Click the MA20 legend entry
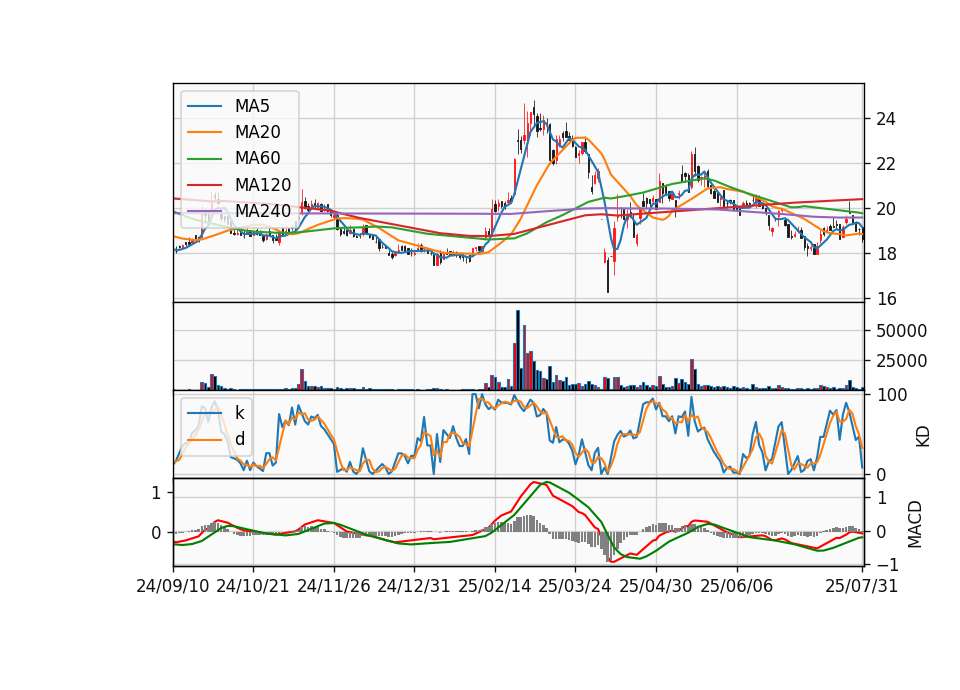 click(x=233, y=132)
